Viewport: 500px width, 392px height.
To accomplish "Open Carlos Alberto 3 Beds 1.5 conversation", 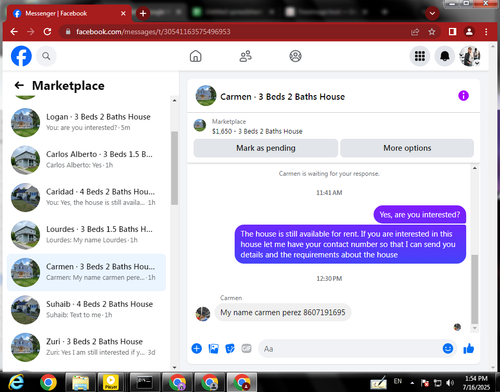I will (87, 160).
